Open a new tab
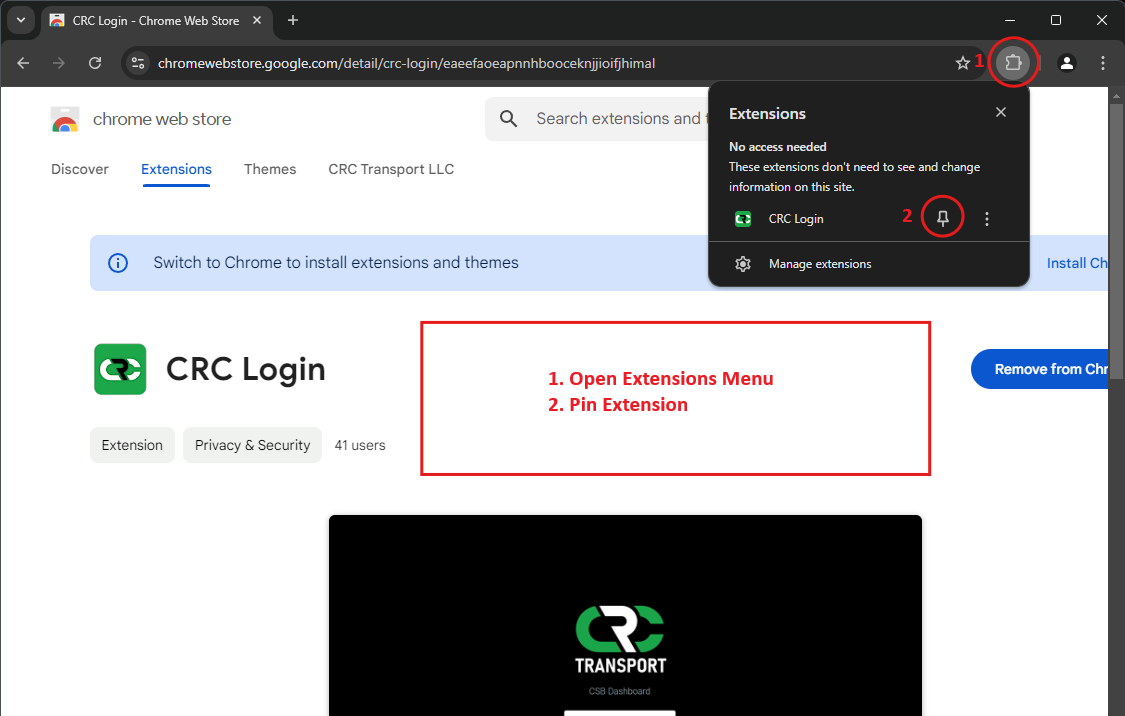 [x=293, y=20]
